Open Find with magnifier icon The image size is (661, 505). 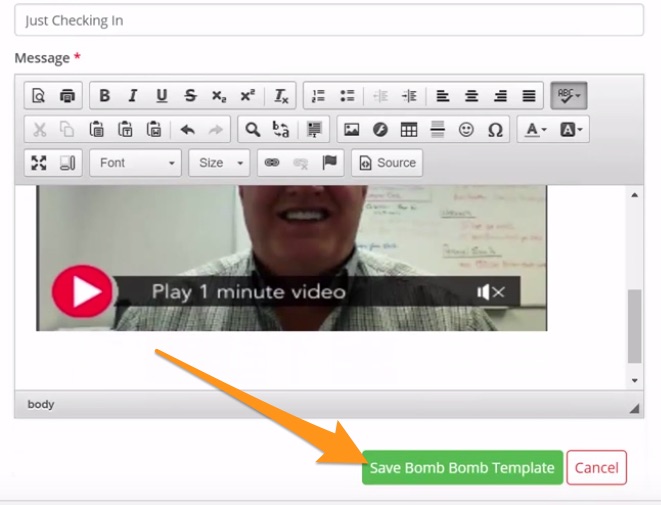pyautogui.click(x=253, y=129)
